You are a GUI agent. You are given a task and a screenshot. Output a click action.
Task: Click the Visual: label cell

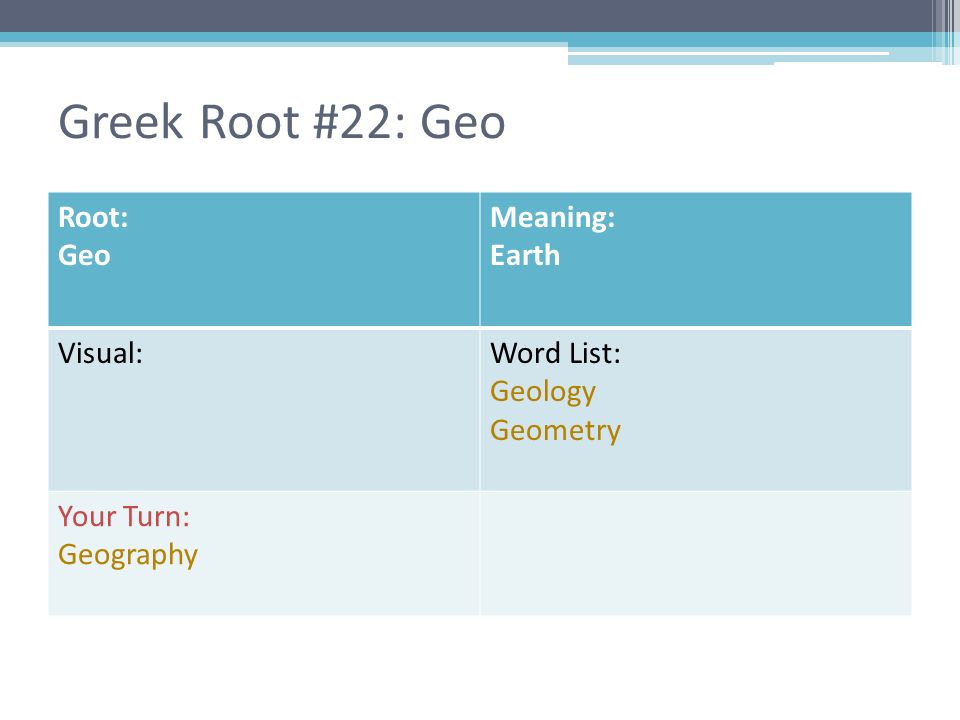100,353
